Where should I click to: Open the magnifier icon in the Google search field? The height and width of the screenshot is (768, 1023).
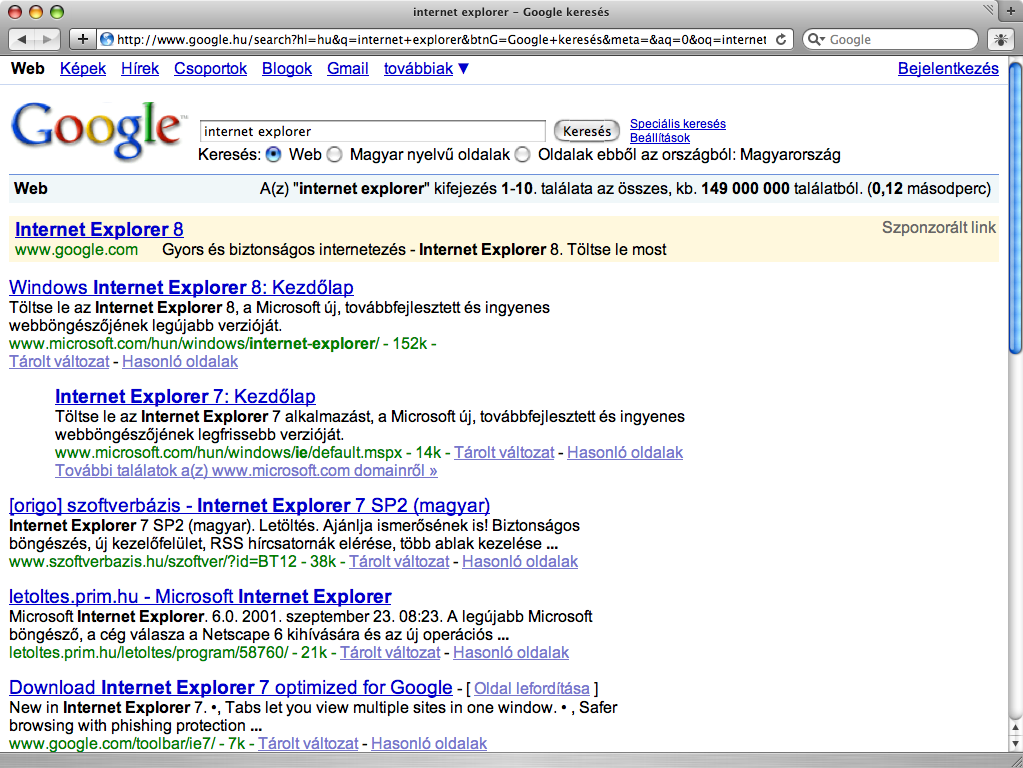[x=817, y=40]
